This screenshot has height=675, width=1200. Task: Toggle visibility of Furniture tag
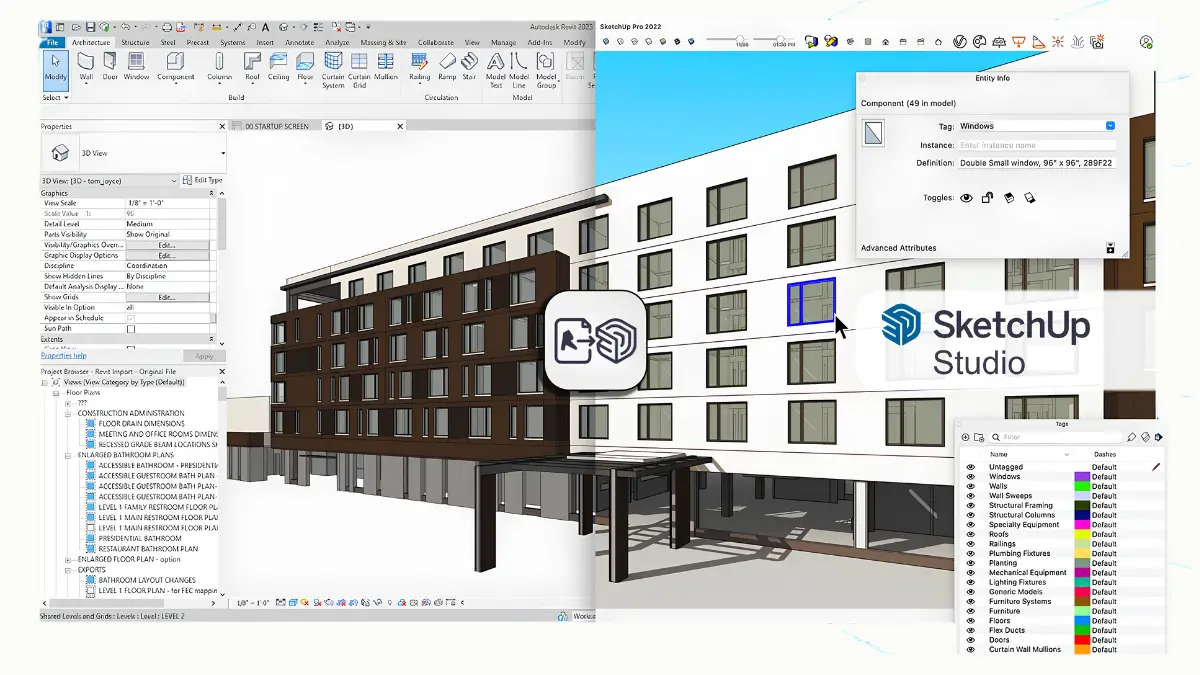[969, 611]
